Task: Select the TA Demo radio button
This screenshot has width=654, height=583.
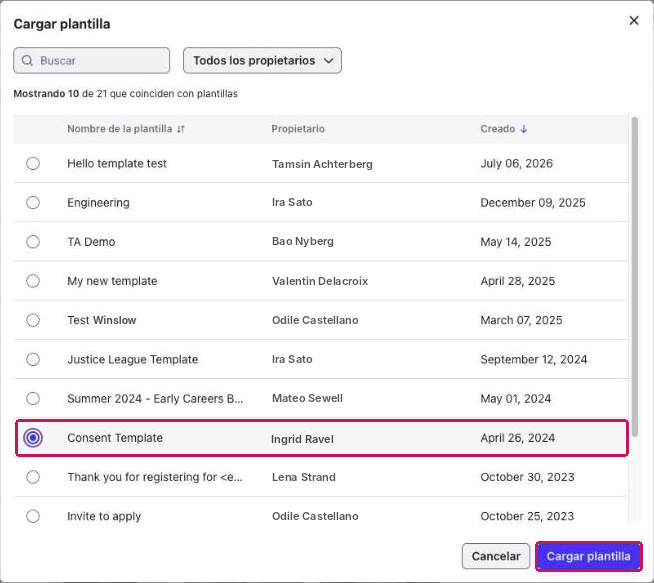Action: (33, 242)
